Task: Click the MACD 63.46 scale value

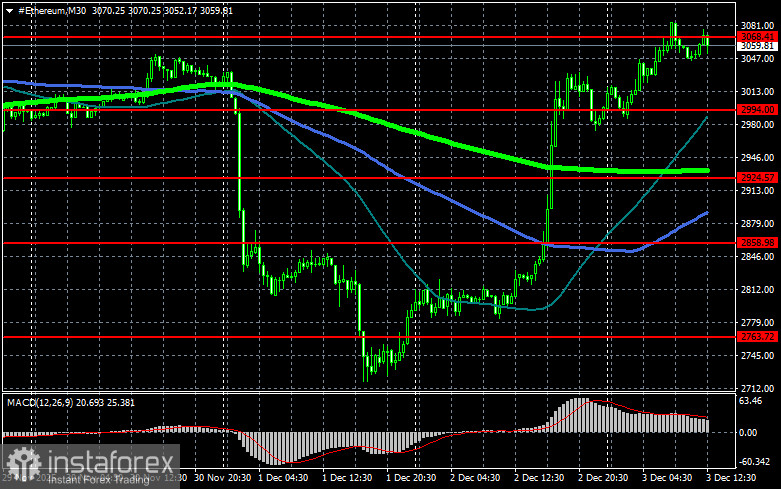Action: [751, 401]
